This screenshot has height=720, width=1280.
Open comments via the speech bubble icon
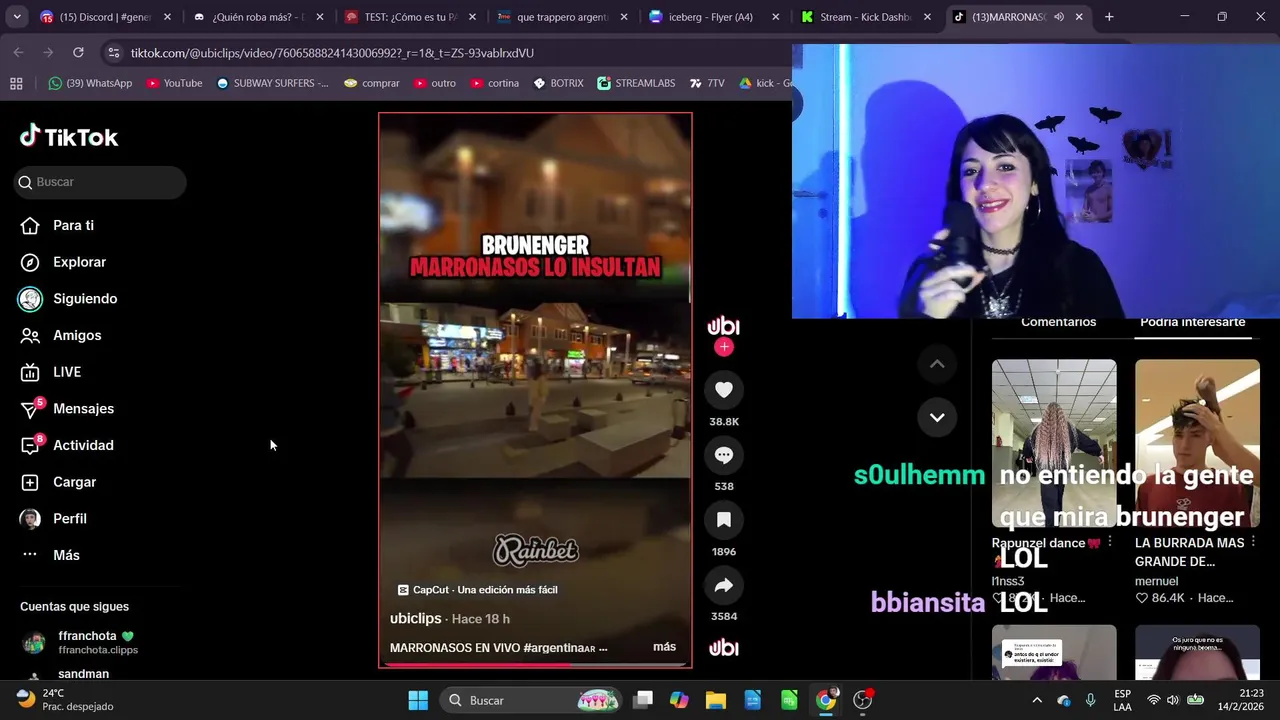coord(724,455)
